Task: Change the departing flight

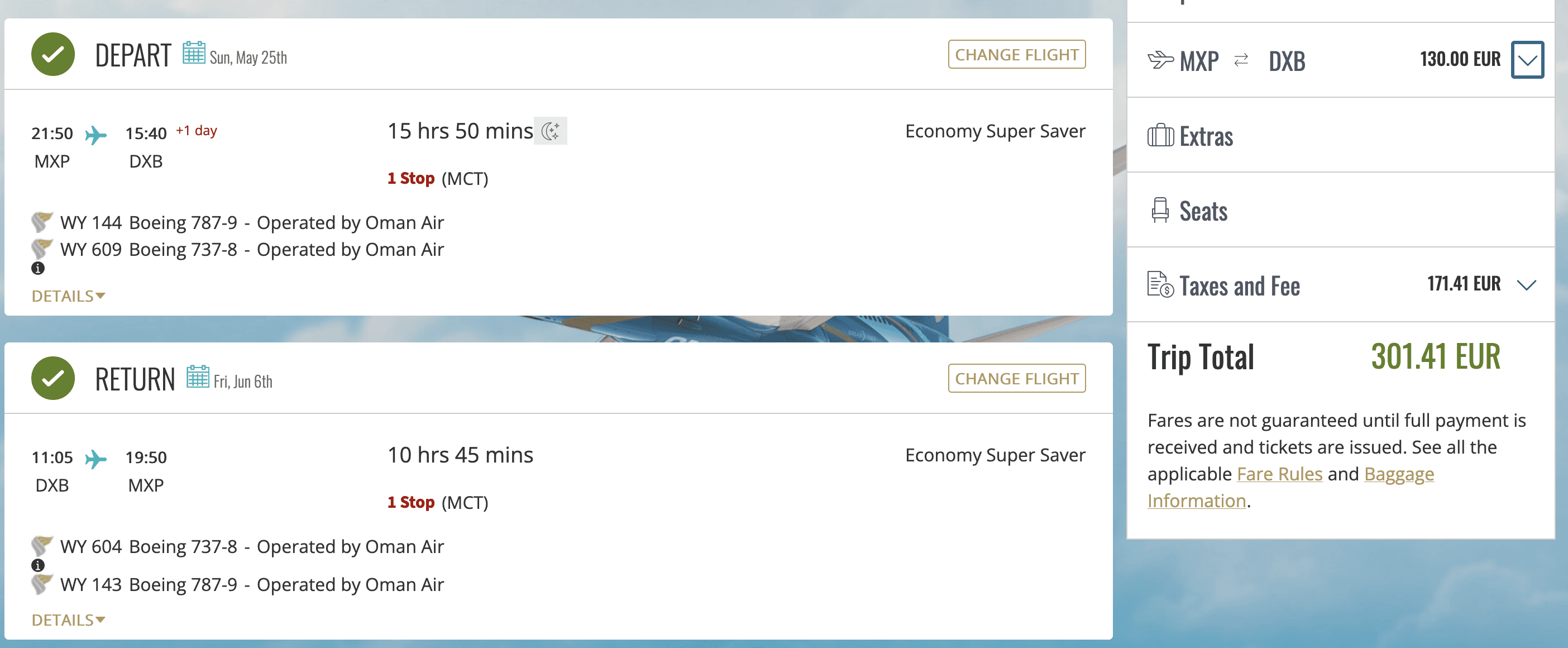Action: [x=1016, y=55]
